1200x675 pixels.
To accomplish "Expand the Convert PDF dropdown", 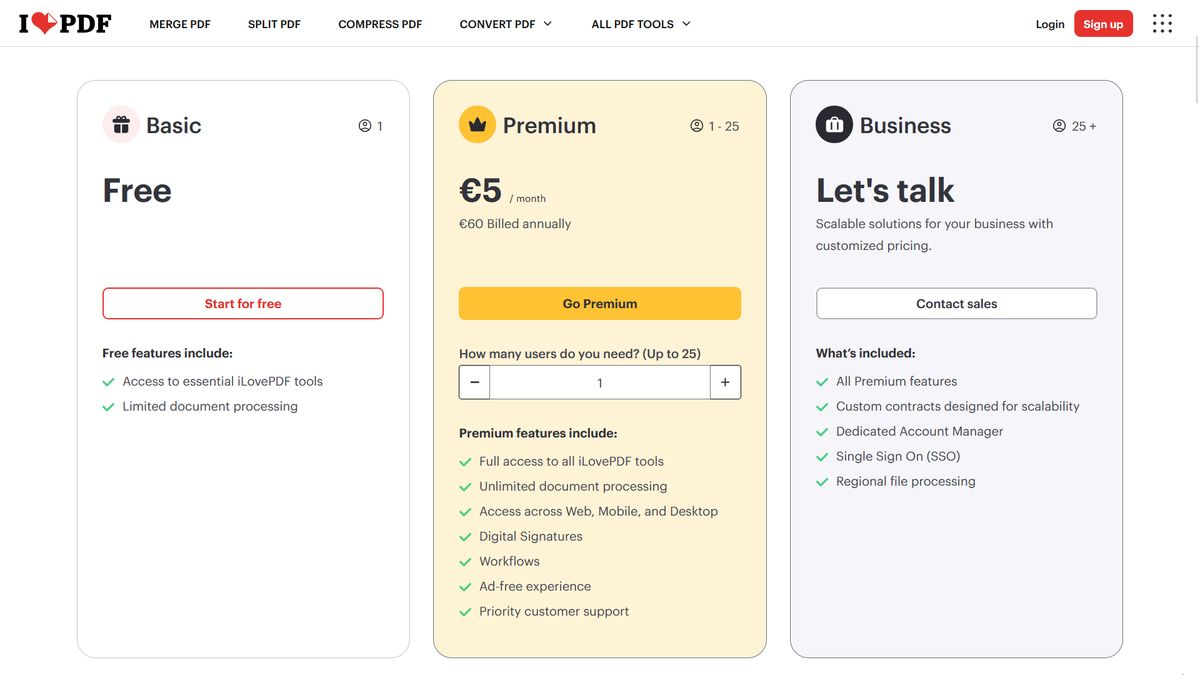I will pyautogui.click(x=506, y=24).
